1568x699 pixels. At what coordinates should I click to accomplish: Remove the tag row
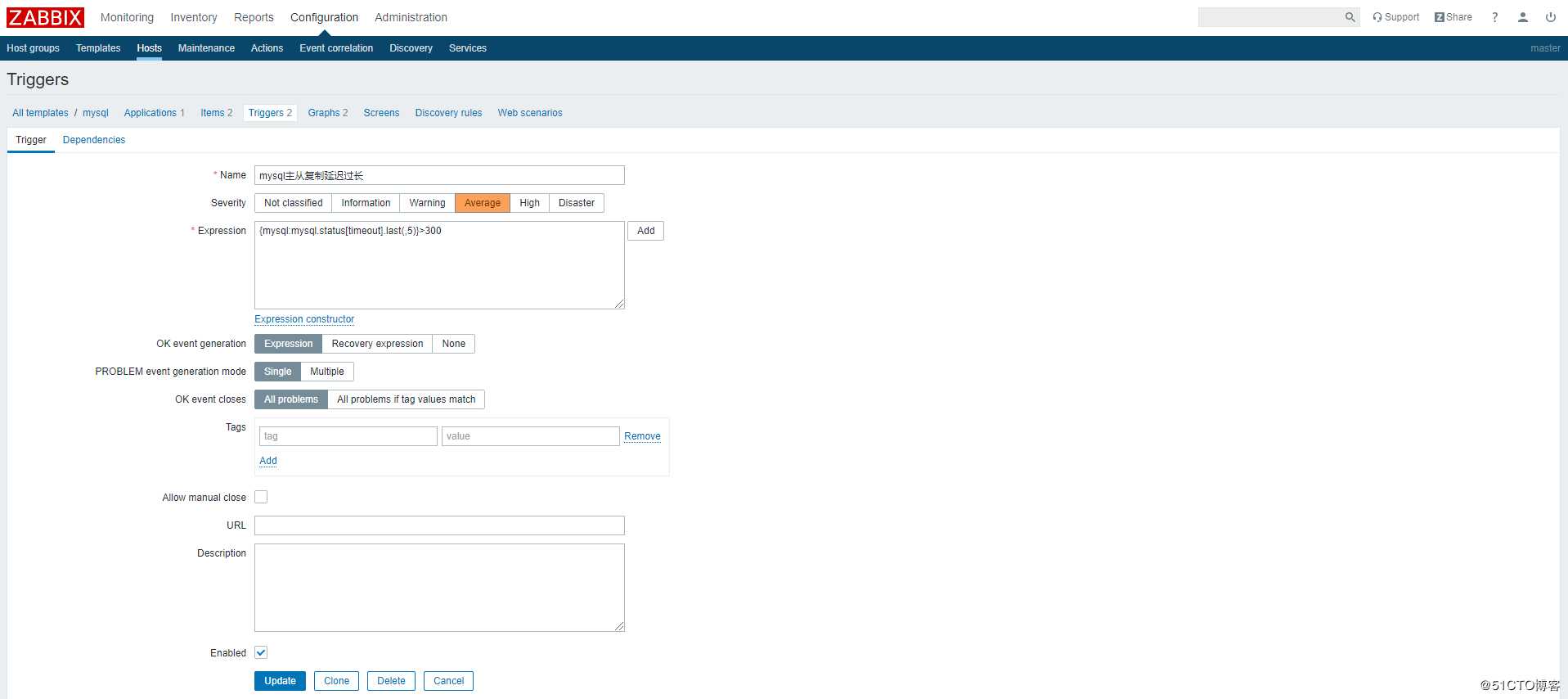(x=642, y=436)
